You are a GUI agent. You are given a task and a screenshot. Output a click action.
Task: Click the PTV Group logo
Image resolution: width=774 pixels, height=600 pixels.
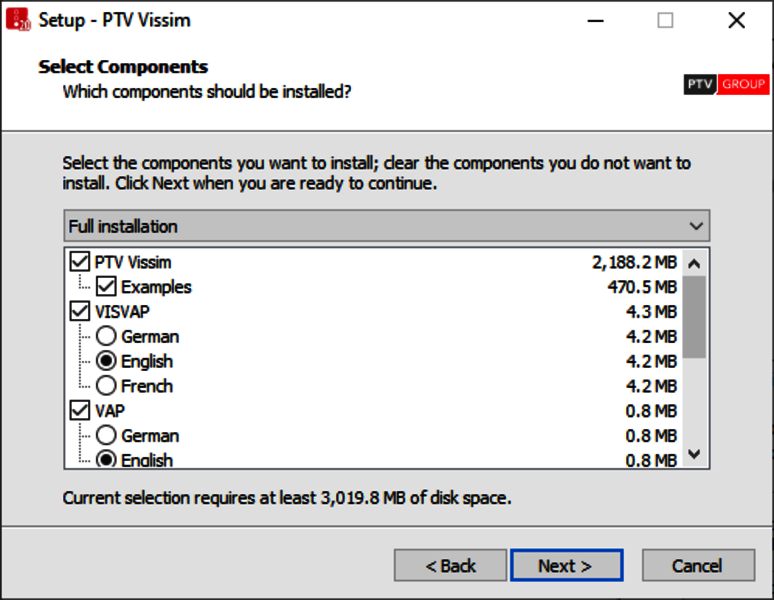[x=726, y=85]
